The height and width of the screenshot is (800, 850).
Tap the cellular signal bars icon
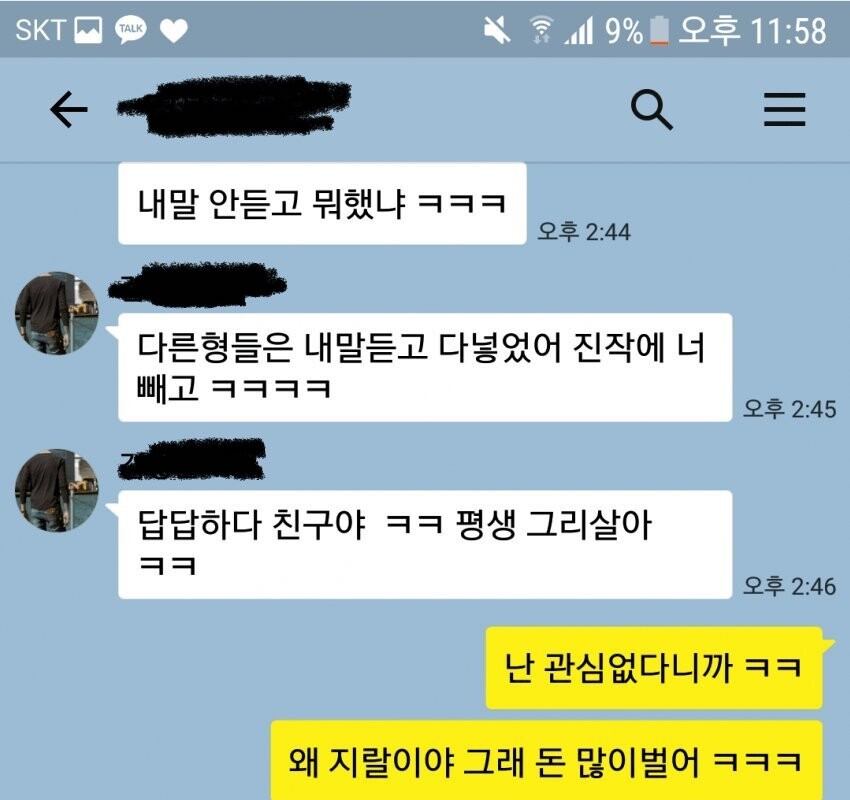579,30
